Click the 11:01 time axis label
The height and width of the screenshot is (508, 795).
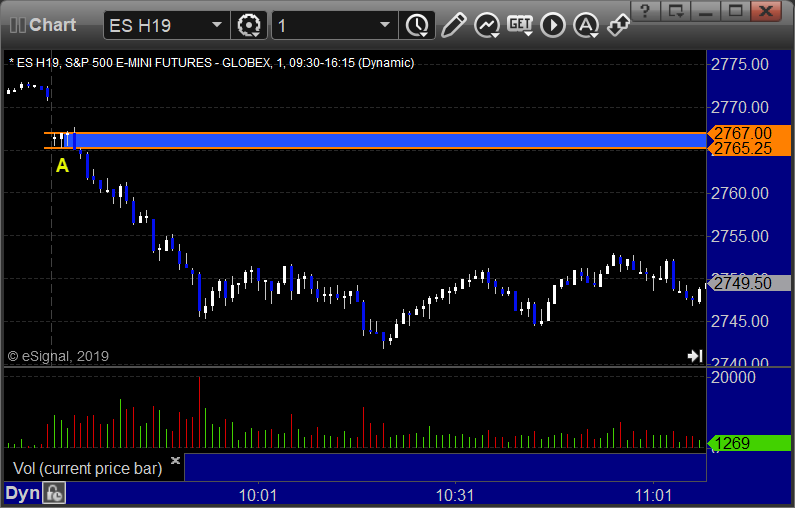653,495
